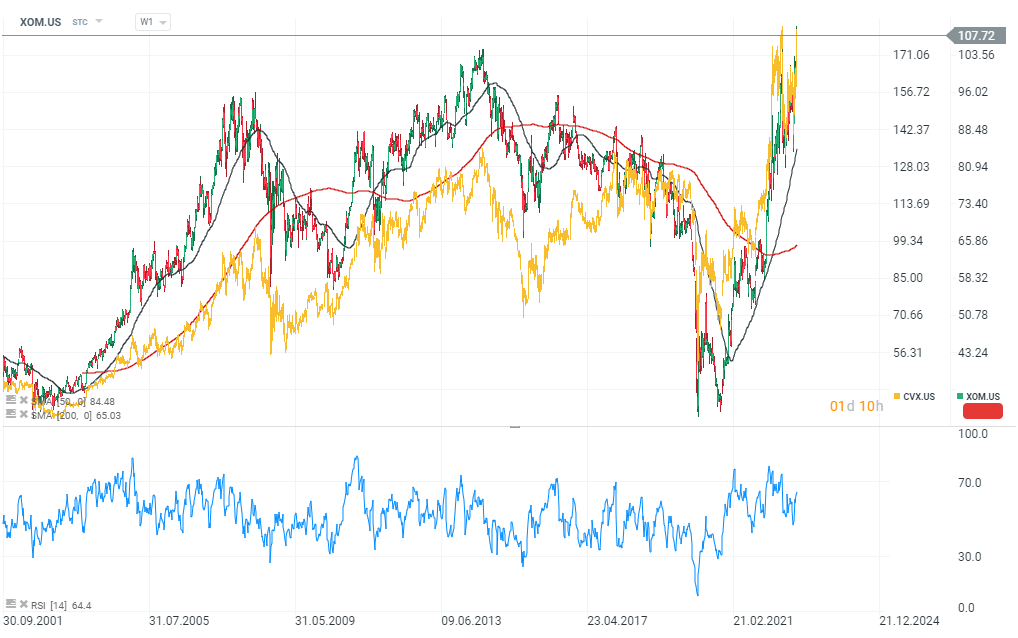This screenshot has height=638, width=1018.
Task: Click the 103.56 price axis value
Action: pyautogui.click(x=976, y=55)
